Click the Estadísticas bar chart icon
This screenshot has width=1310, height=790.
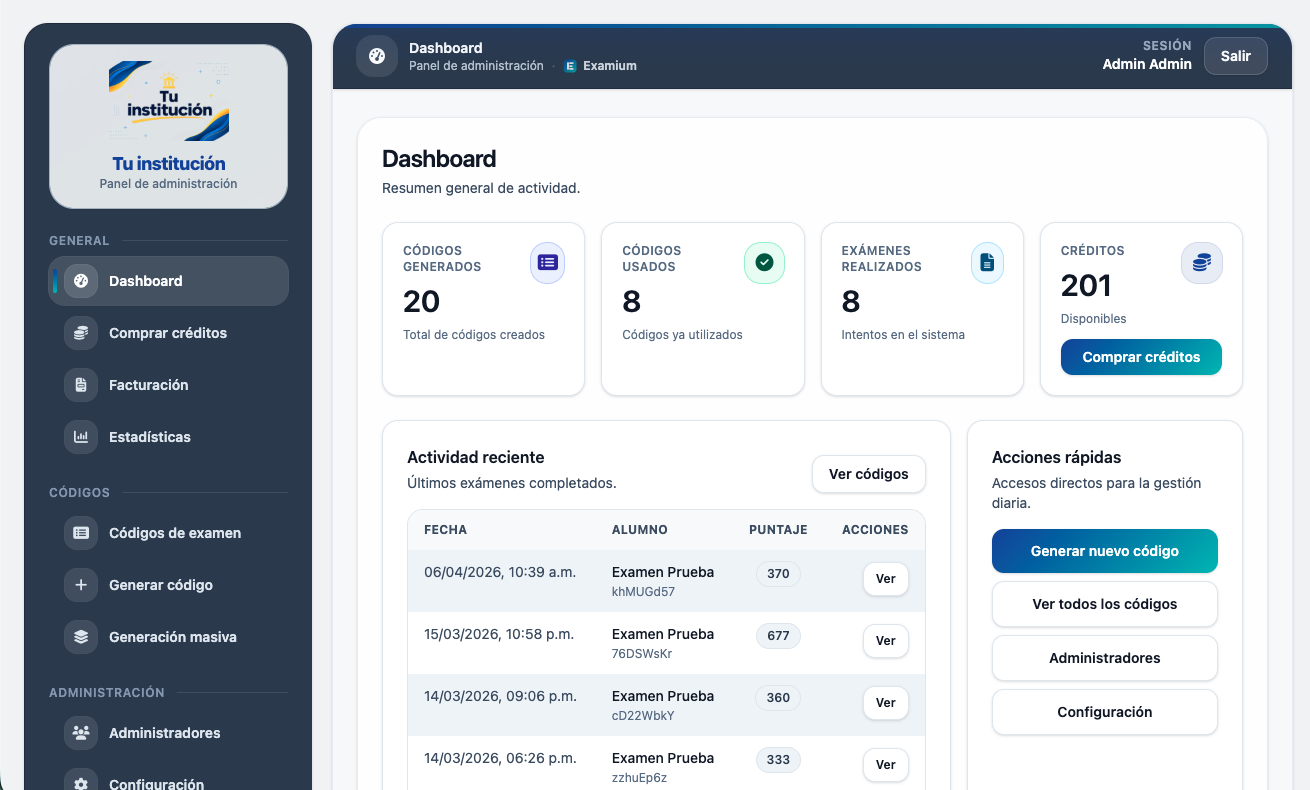tap(81, 437)
